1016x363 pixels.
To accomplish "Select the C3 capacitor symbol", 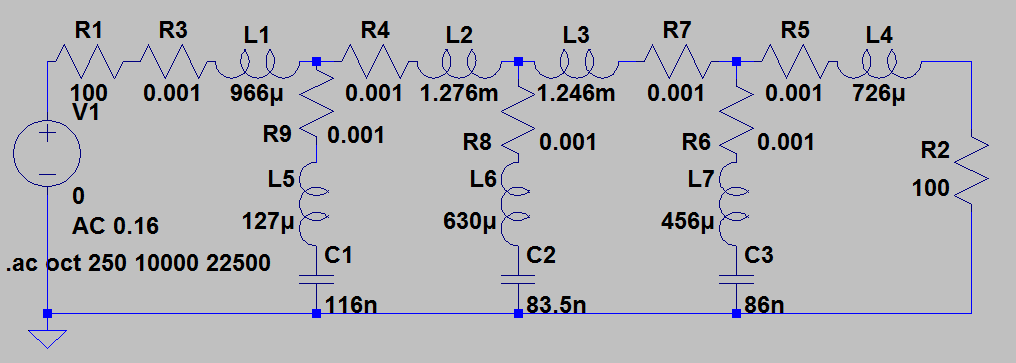I will [x=737, y=279].
